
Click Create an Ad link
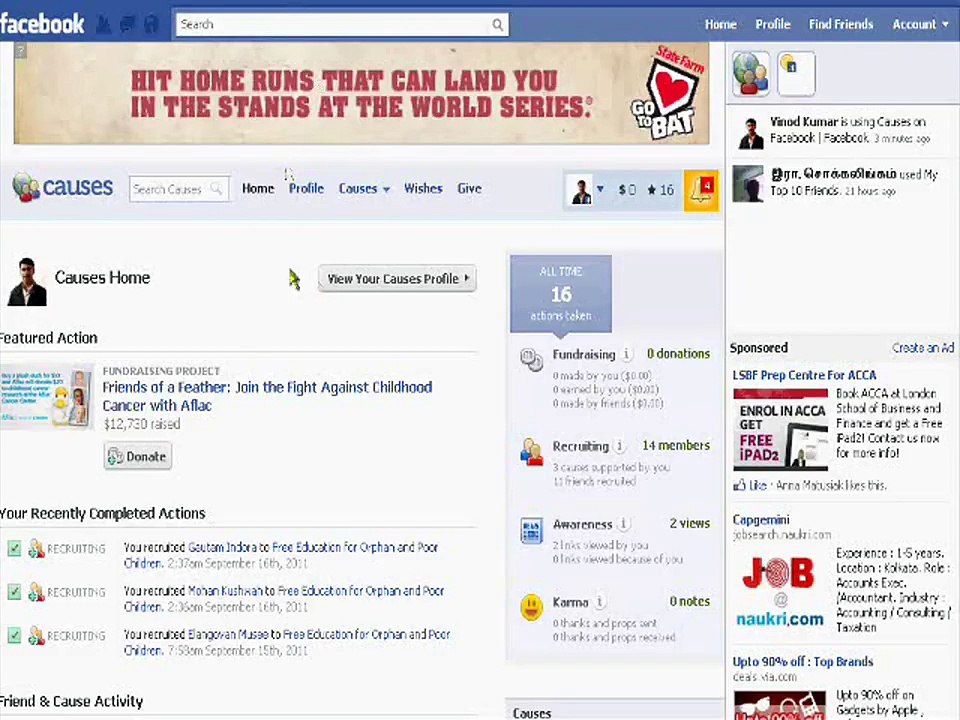(923, 348)
